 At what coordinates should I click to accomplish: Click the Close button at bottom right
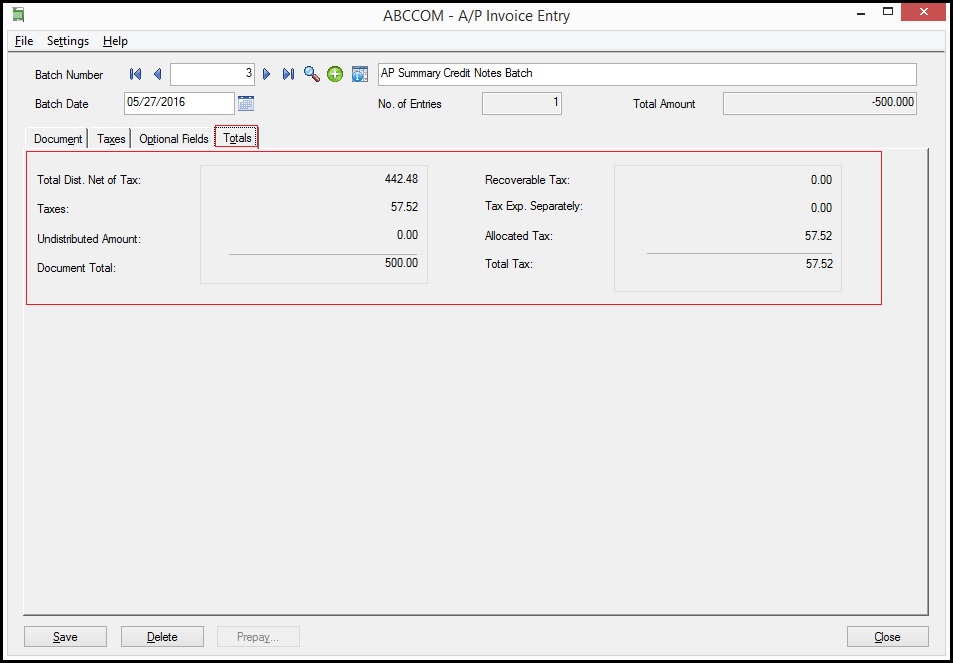click(x=887, y=637)
